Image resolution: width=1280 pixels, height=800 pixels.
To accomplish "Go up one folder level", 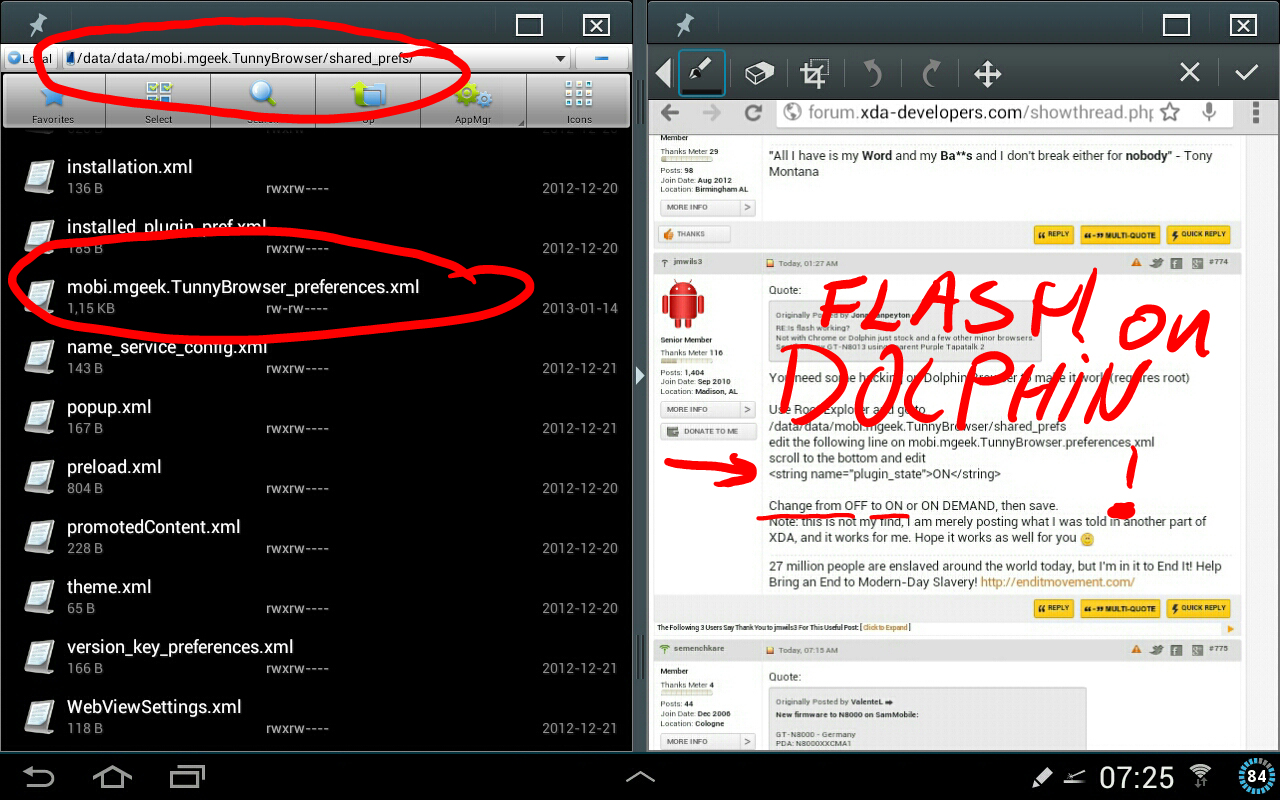I will [x=368, y=101].
